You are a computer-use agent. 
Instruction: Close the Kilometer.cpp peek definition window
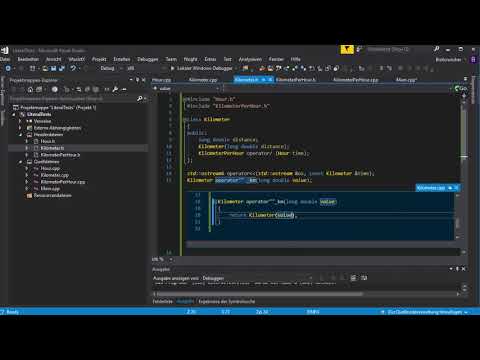click(x=456, y=188)
